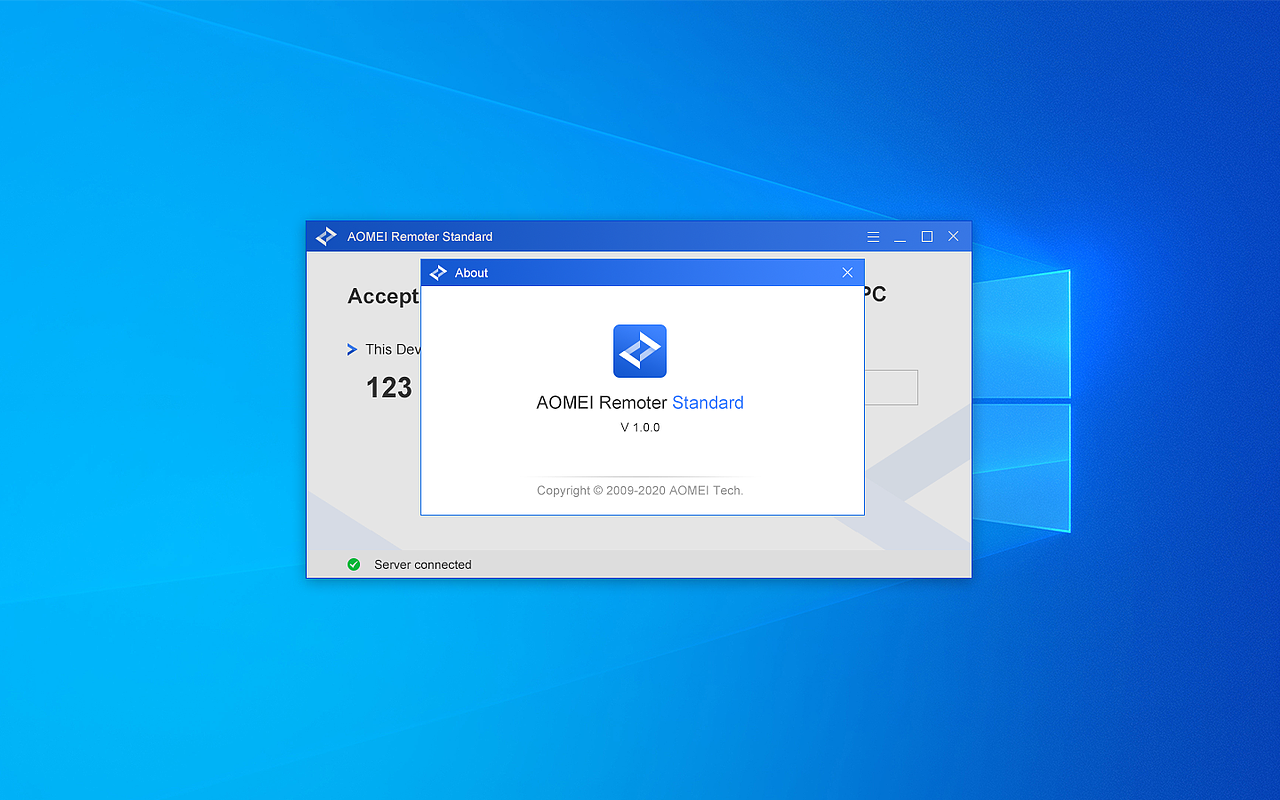Image resolution: width=1280 pixels, height=800 pixels.
Task: Click the partner ID input field behind dialog
Action: 891,388
